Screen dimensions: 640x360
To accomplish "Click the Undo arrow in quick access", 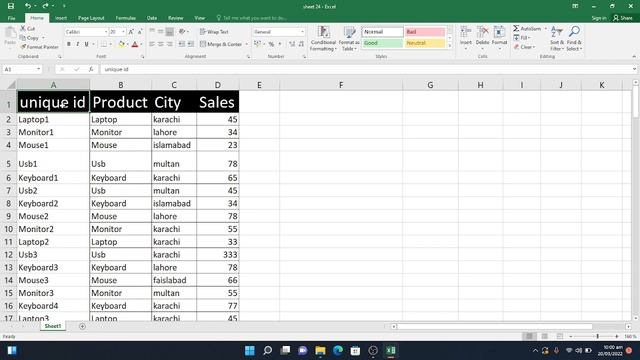I will [x=28, y=6].
